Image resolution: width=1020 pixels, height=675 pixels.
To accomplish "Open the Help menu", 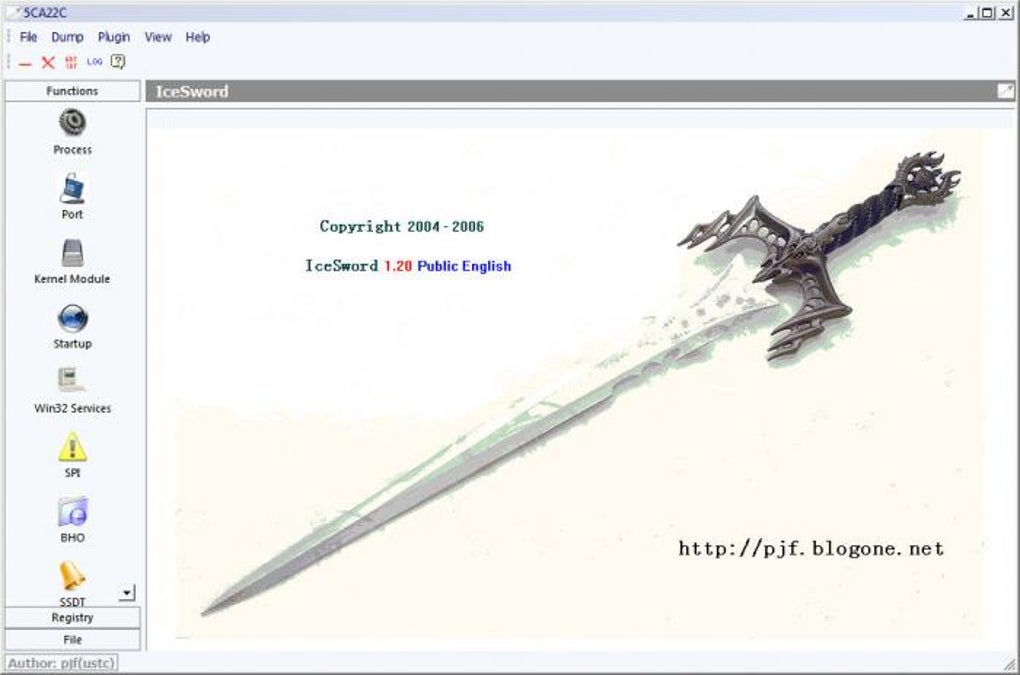I will point(198,37).
